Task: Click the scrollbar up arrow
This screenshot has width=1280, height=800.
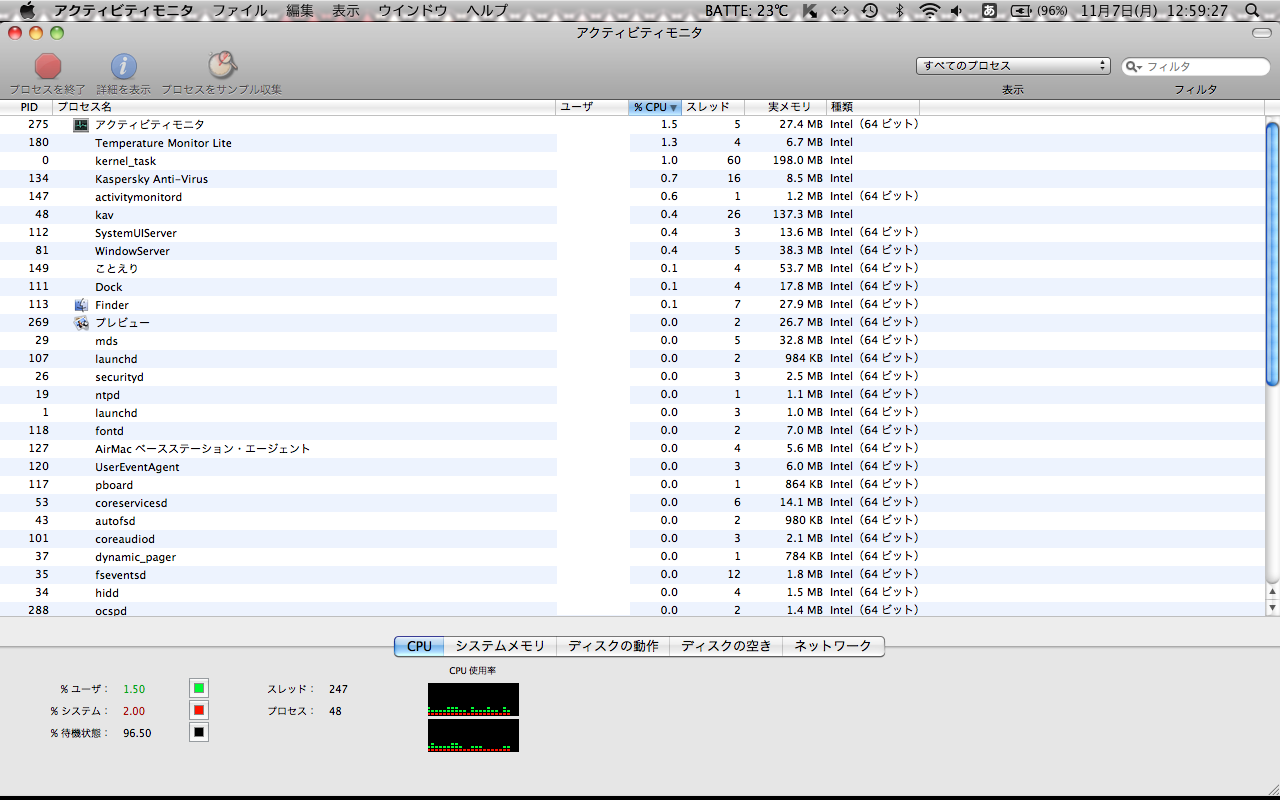Action: [x=1272, y=593]
